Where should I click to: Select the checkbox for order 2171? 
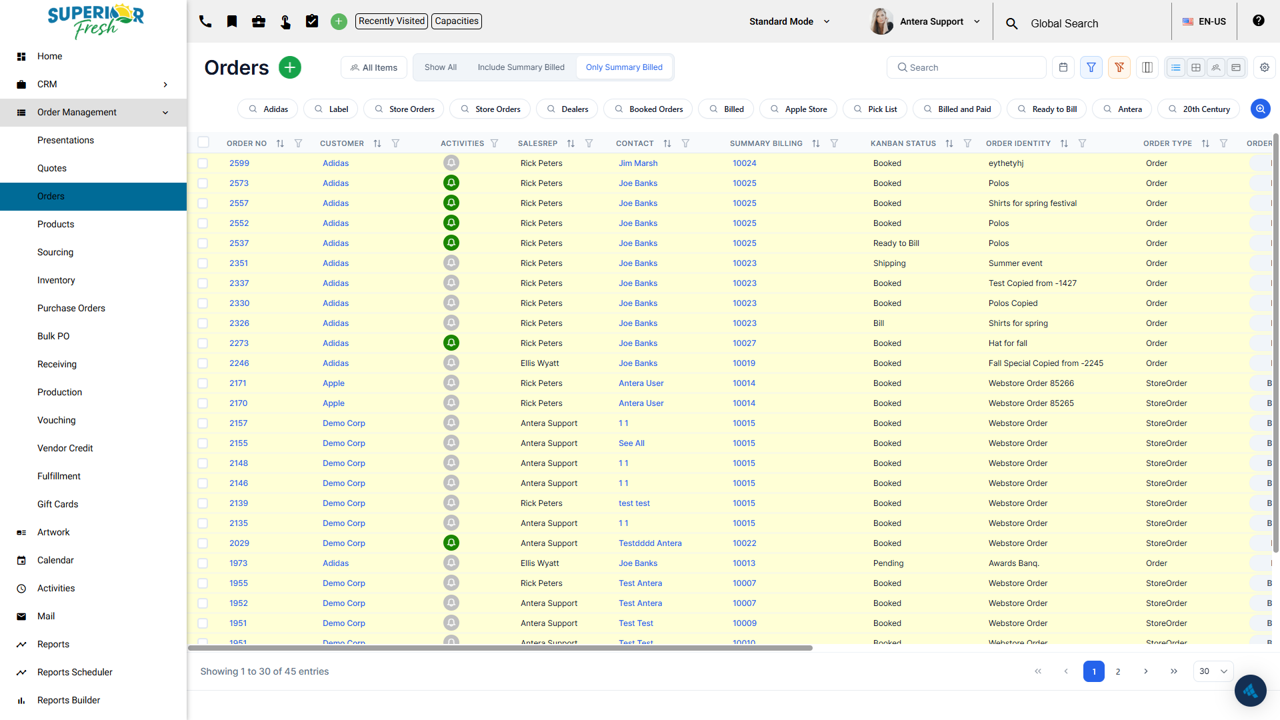(x=203, y=383)
